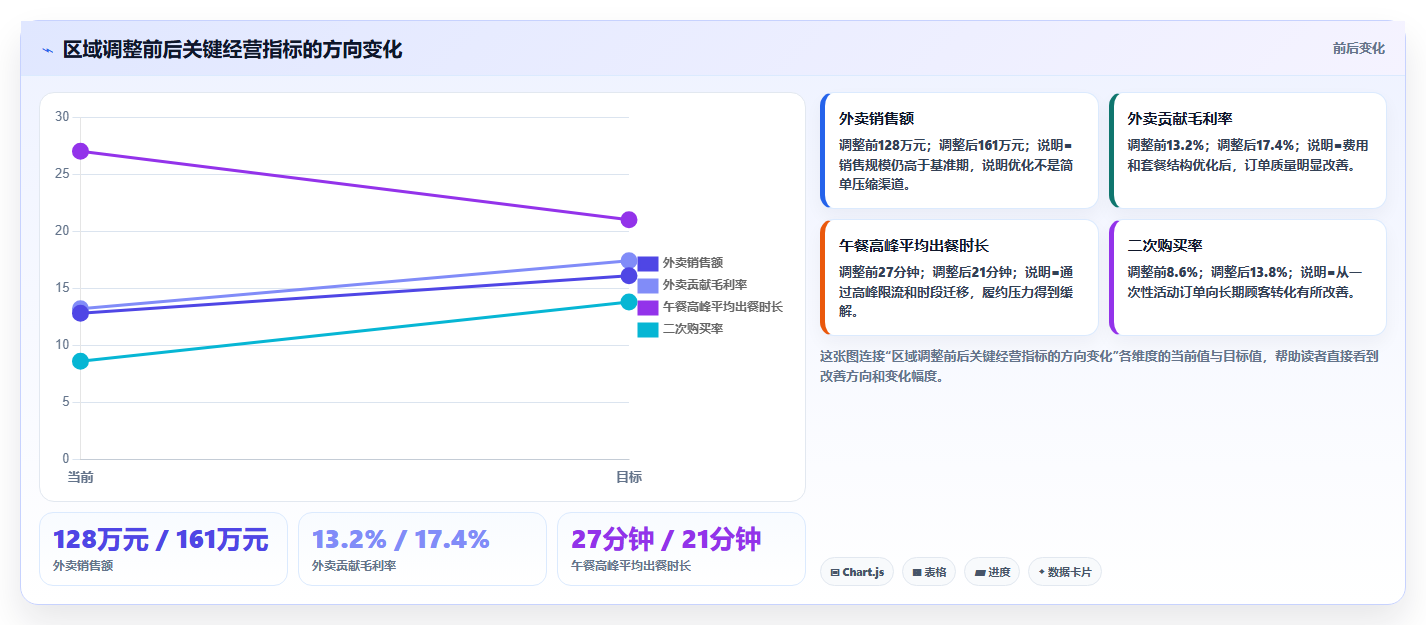Click the icon inside the 表格 tag

click(x=916, y=573)
